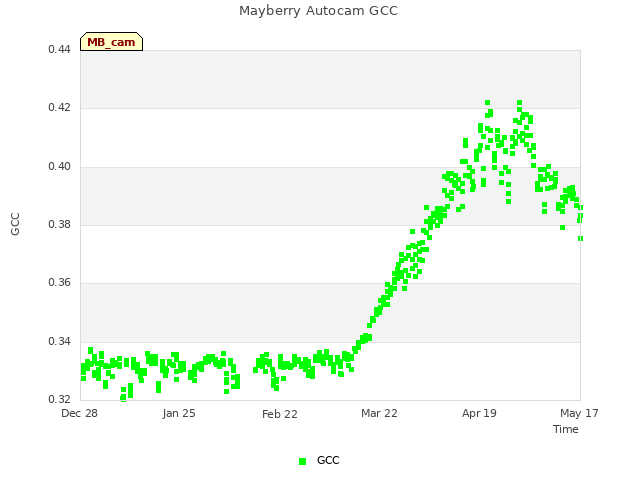
Task: Click the green GCC legend swatch
Action: click(x=302, y=461)
